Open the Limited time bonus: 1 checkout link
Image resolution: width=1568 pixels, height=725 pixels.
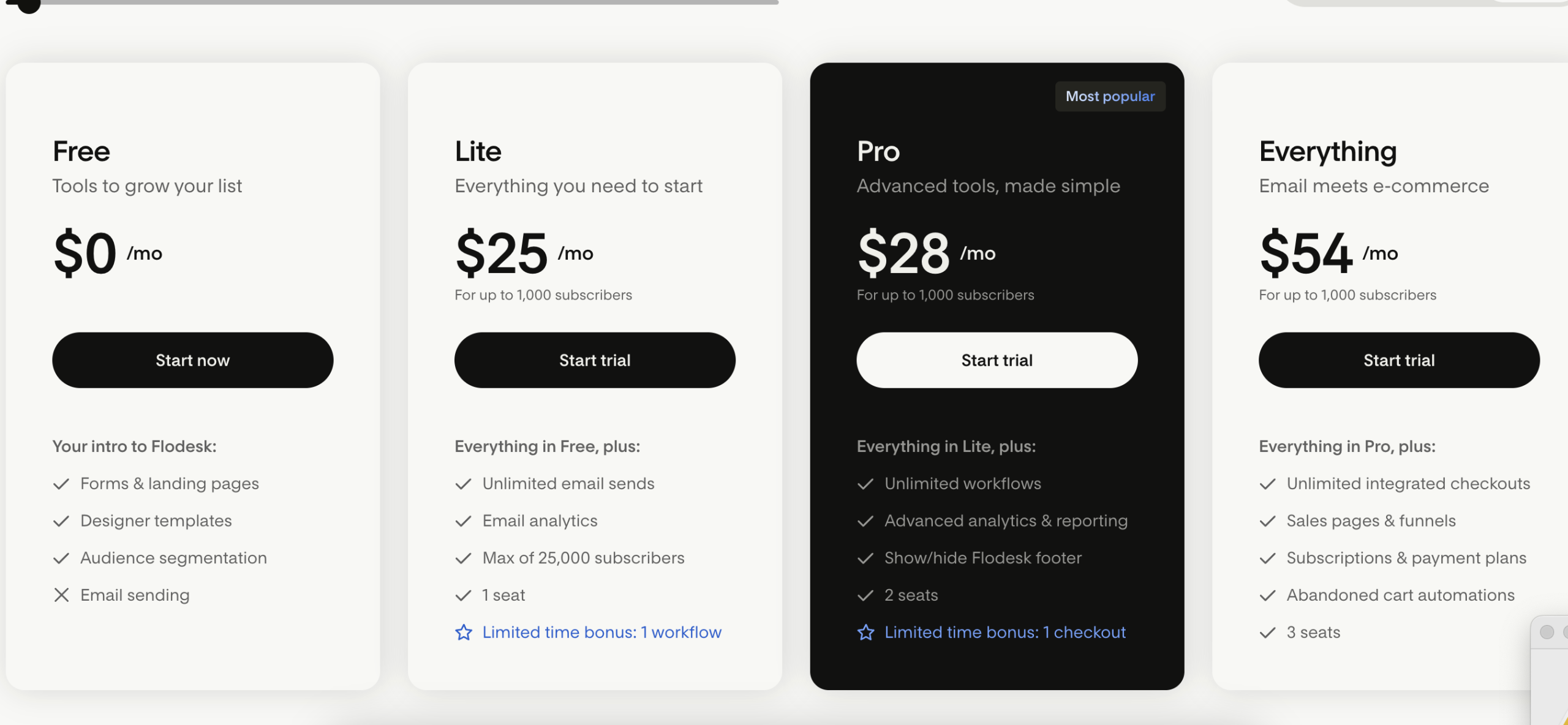1005,632
